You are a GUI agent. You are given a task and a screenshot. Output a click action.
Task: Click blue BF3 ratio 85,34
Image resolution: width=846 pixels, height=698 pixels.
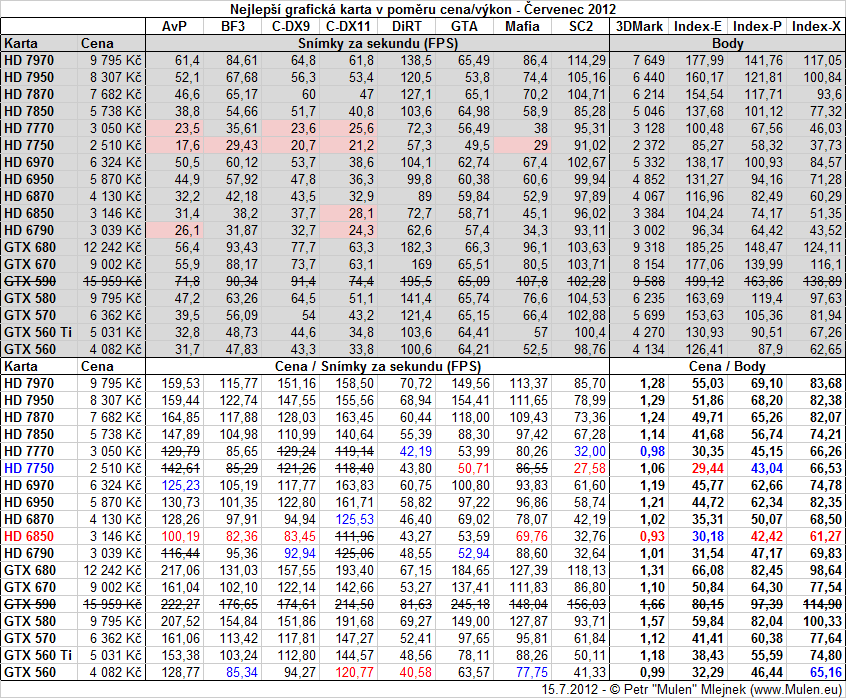(242, 673)
